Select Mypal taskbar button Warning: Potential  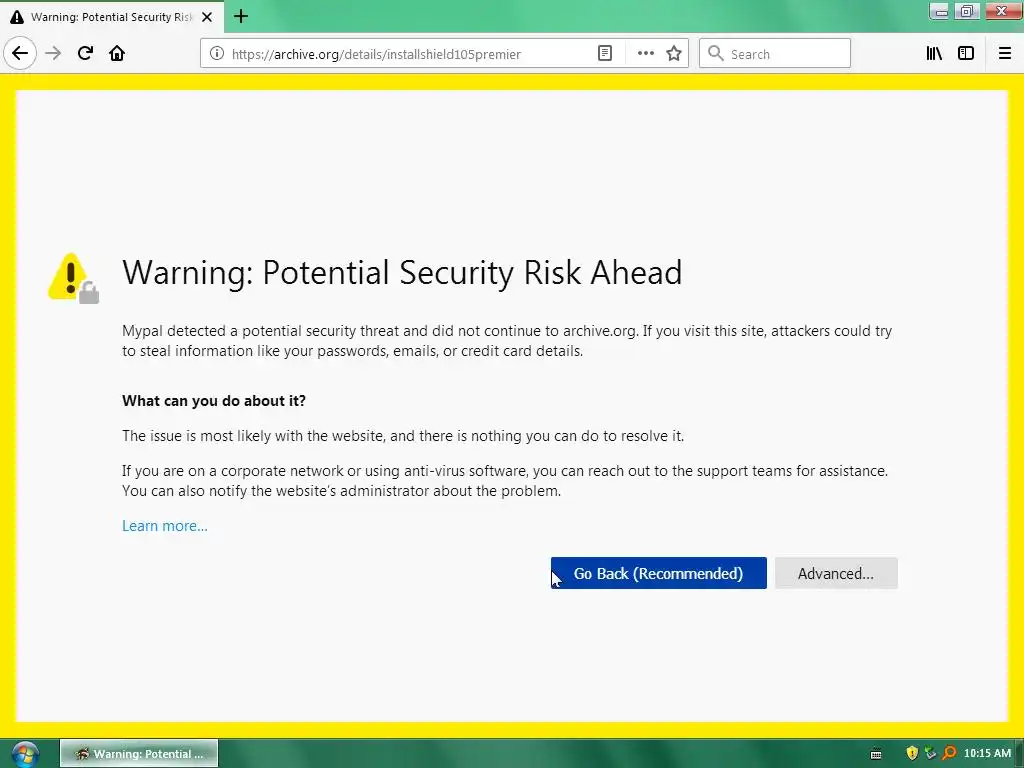(x=139, y=754)
